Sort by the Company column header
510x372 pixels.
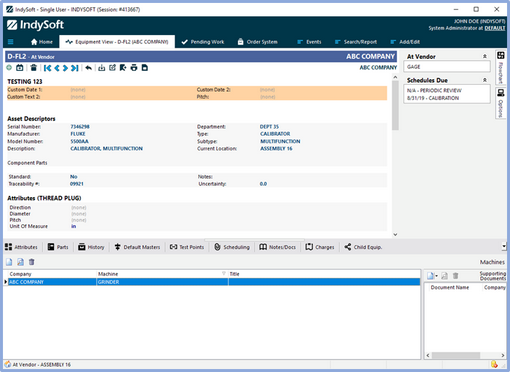(52, 274)
